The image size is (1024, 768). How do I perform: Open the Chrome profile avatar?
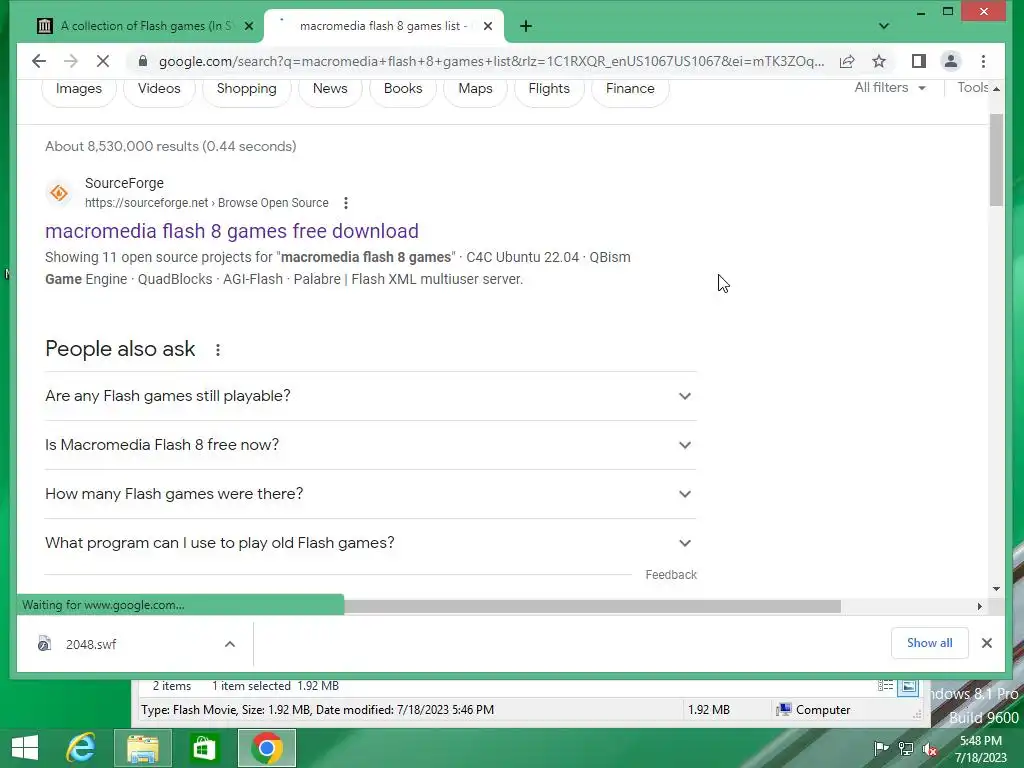pos(951,61)
